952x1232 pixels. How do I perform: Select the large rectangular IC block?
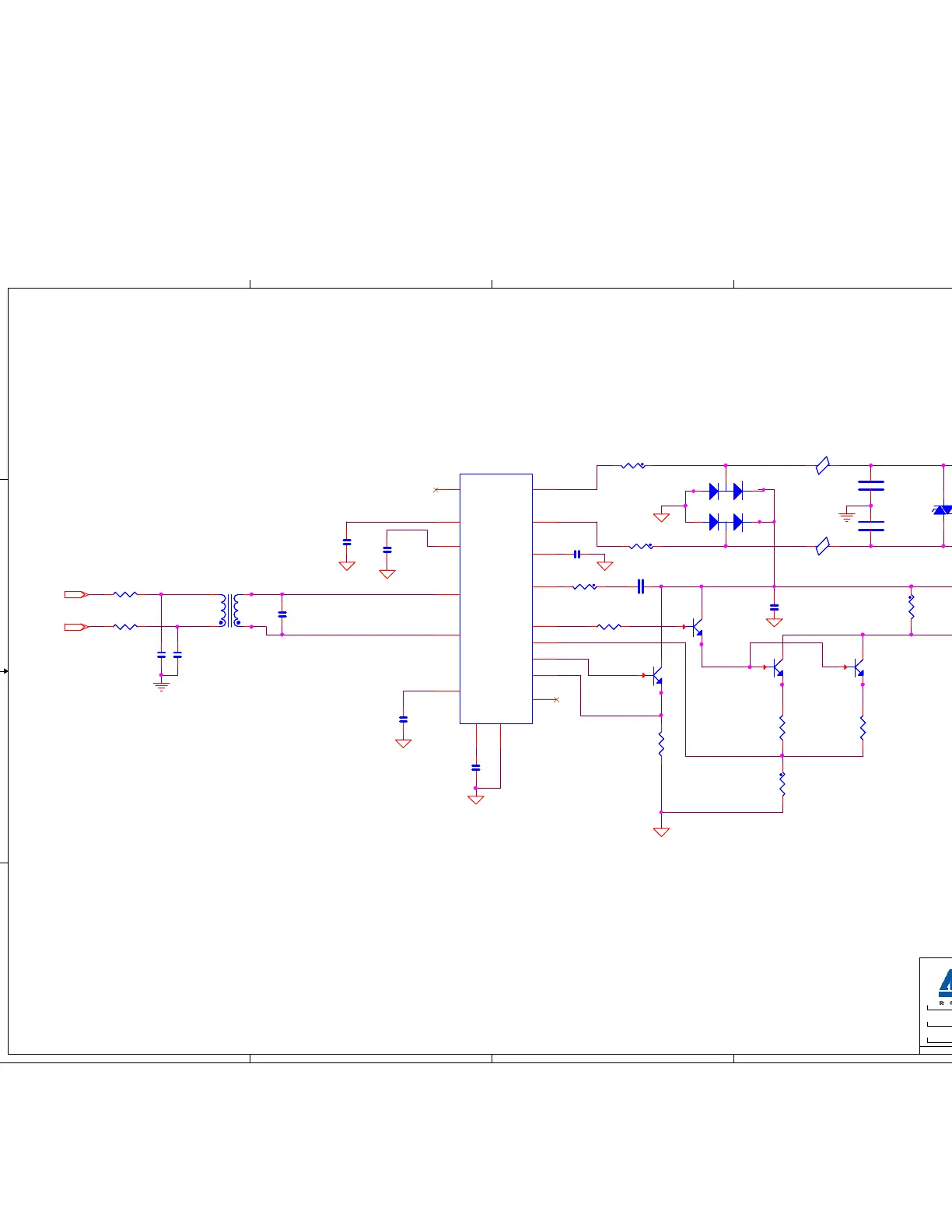pos(496,599)
